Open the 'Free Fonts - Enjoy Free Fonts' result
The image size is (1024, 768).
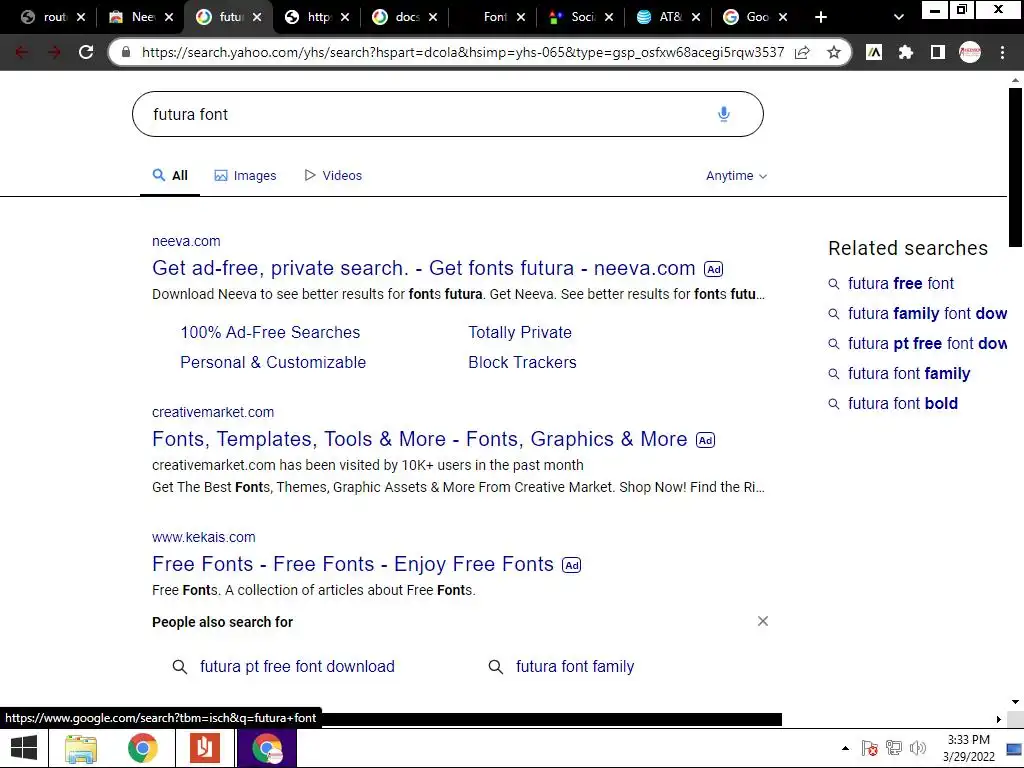point(353,564)
